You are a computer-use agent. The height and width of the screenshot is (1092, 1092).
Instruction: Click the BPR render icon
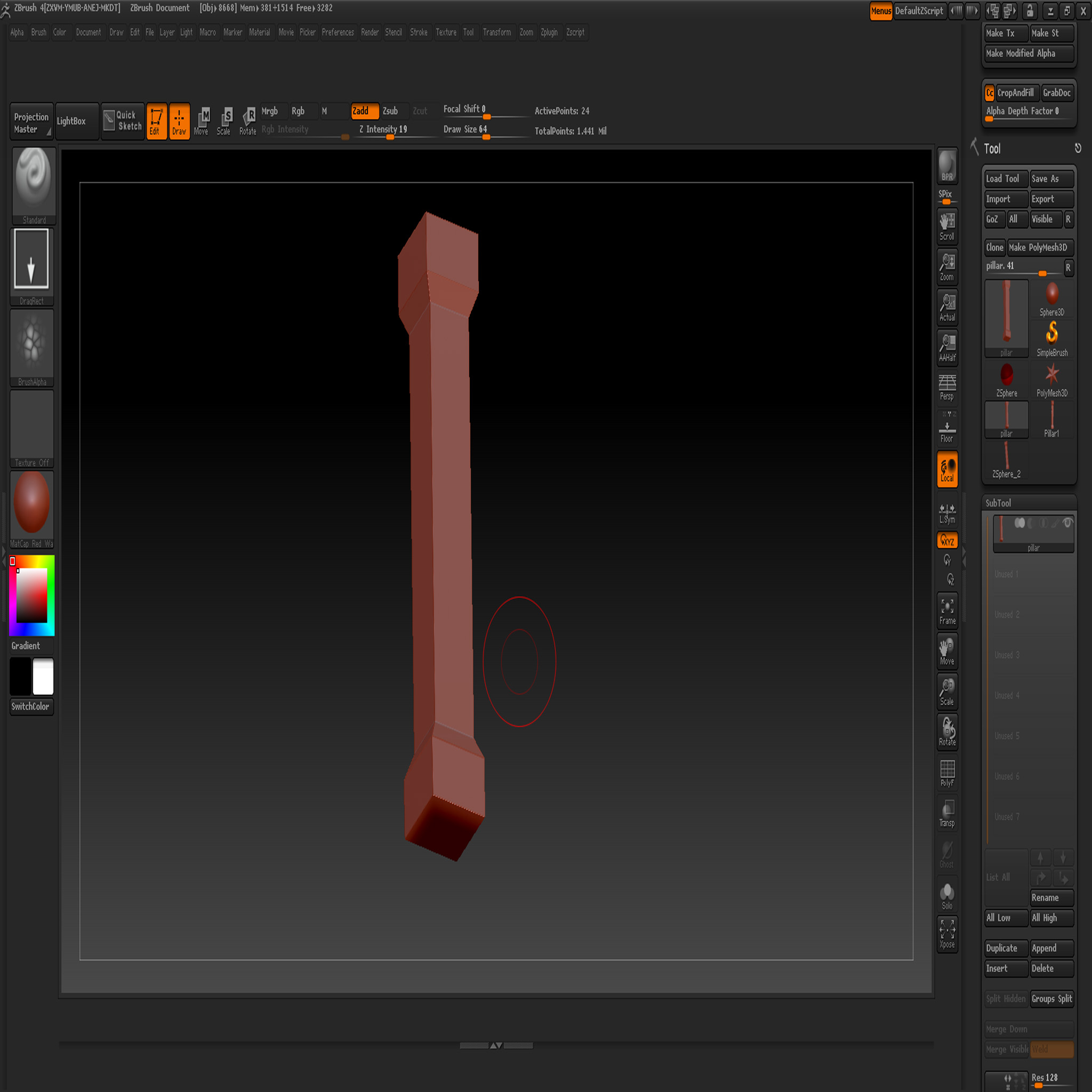pos(947,166)
